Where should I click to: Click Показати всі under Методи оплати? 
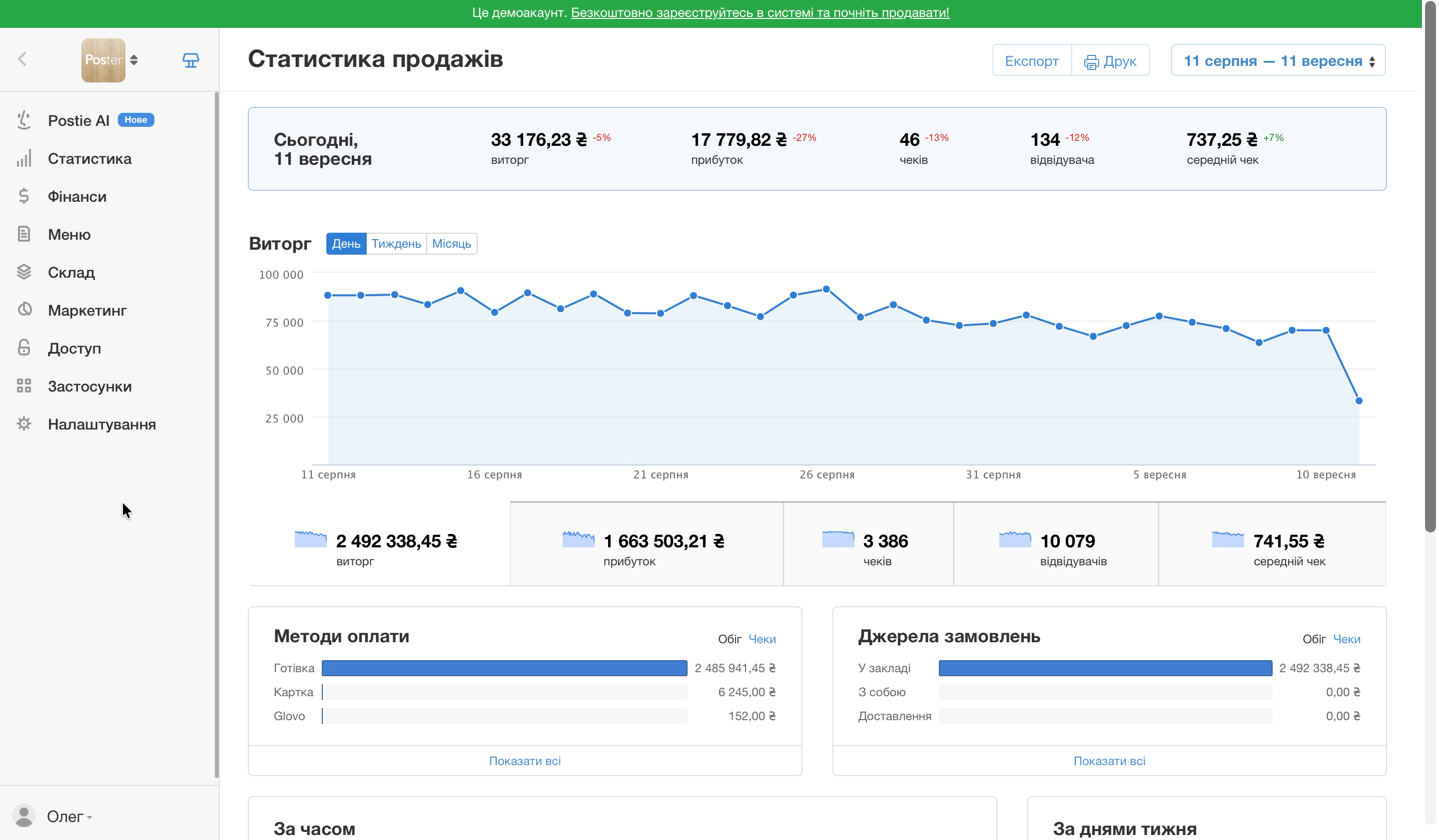pyautogui.click(x=525, y=761)
